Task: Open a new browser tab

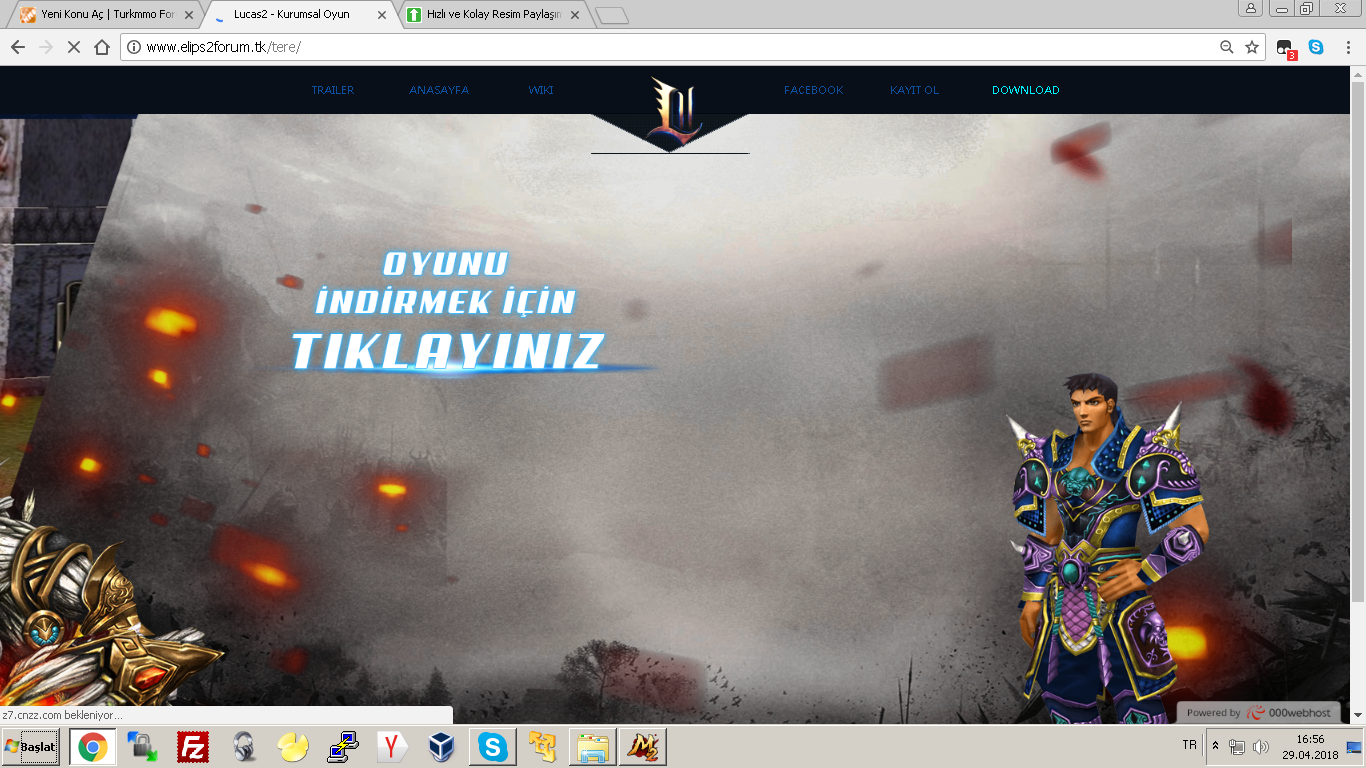Action: pyautogui.click(x=611, y=15)
